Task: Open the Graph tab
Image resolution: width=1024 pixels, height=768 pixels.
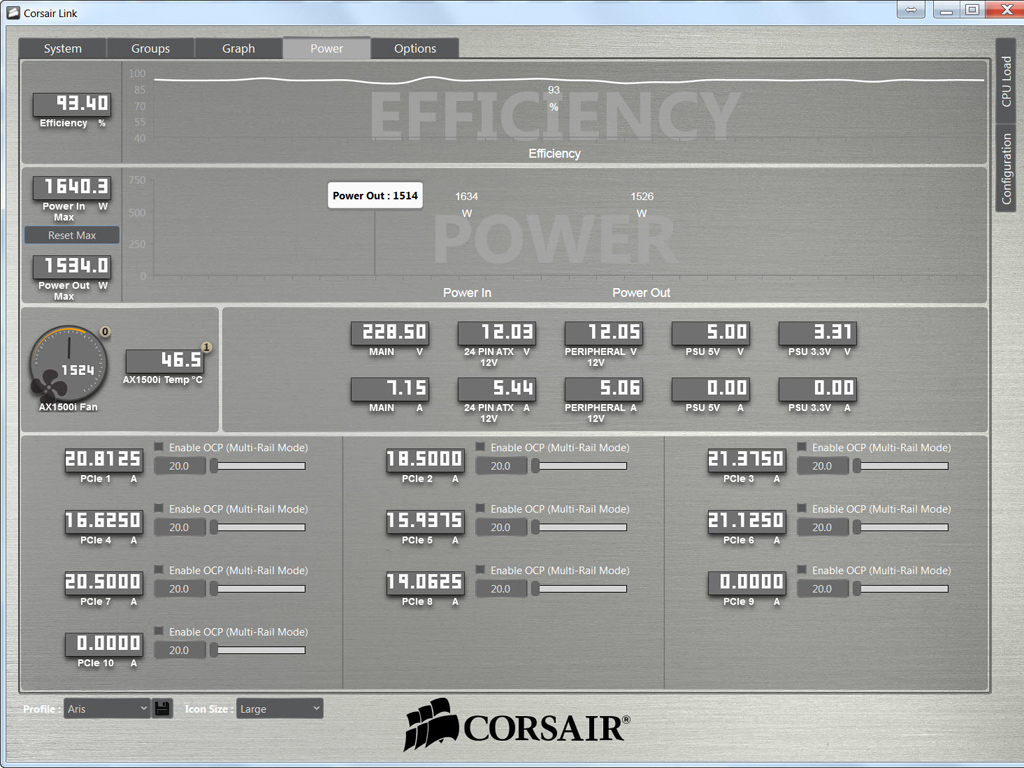Action: pyautogui.click(x=238, y=48)
